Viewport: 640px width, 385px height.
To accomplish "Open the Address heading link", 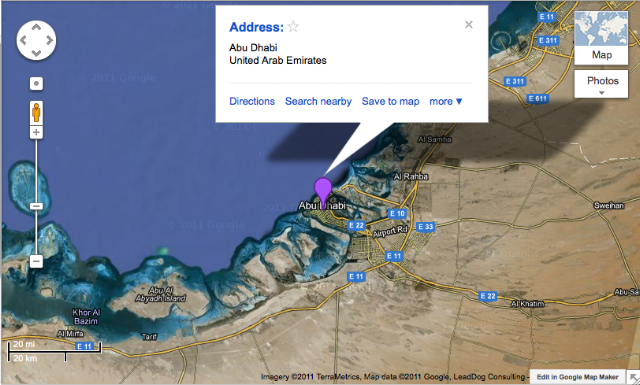I will [256, 27].
